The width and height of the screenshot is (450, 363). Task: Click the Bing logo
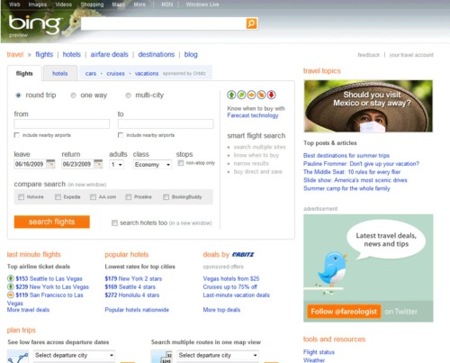[35, 24]
